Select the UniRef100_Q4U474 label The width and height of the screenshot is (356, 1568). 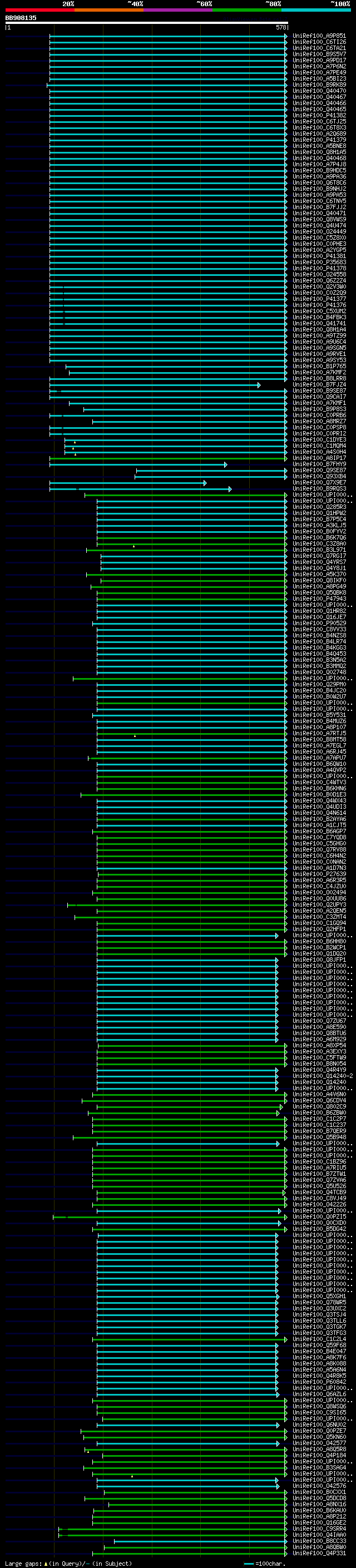click(x=319, y=225)
